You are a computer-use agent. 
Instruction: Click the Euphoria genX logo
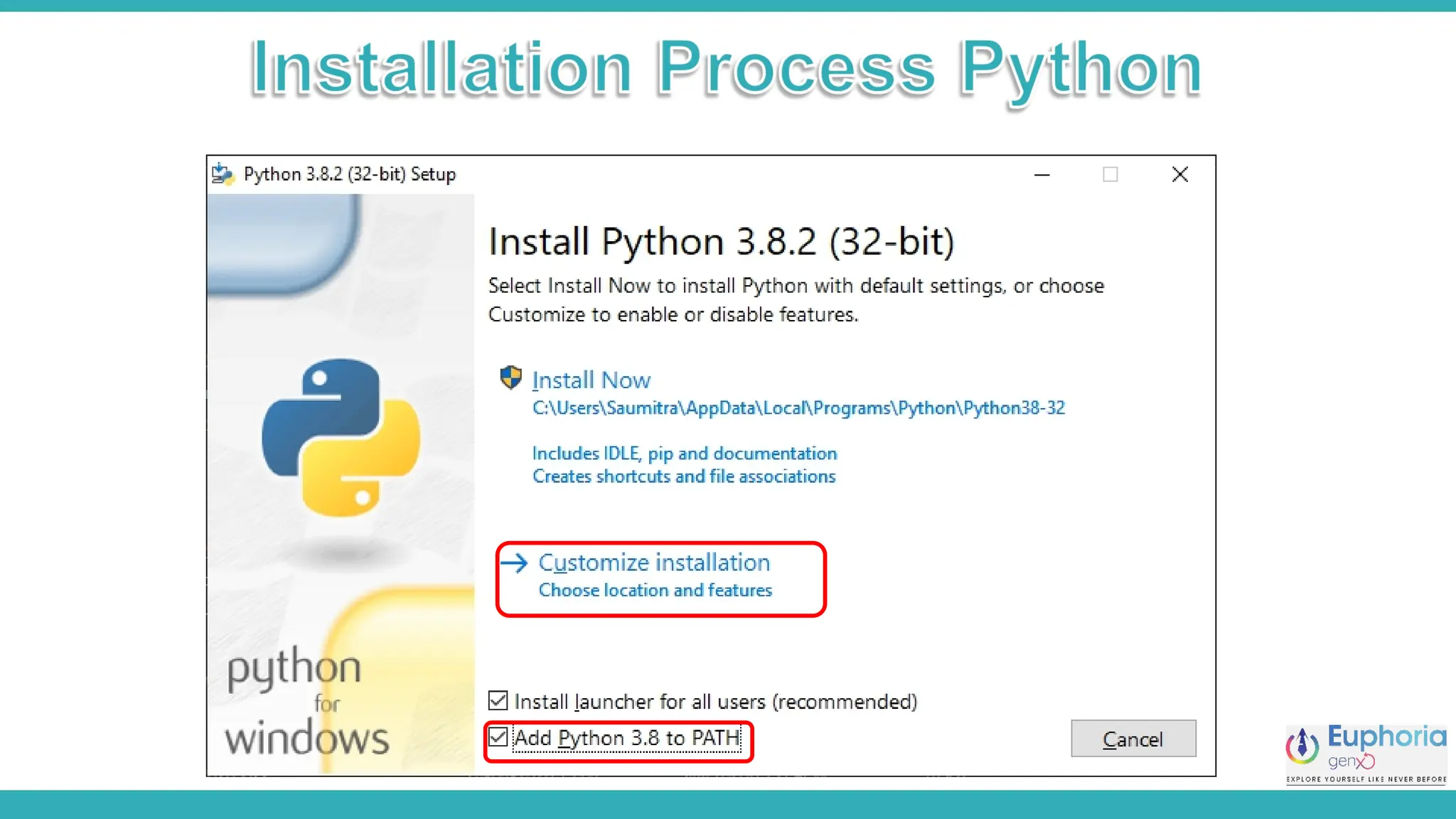point(1366,754)
